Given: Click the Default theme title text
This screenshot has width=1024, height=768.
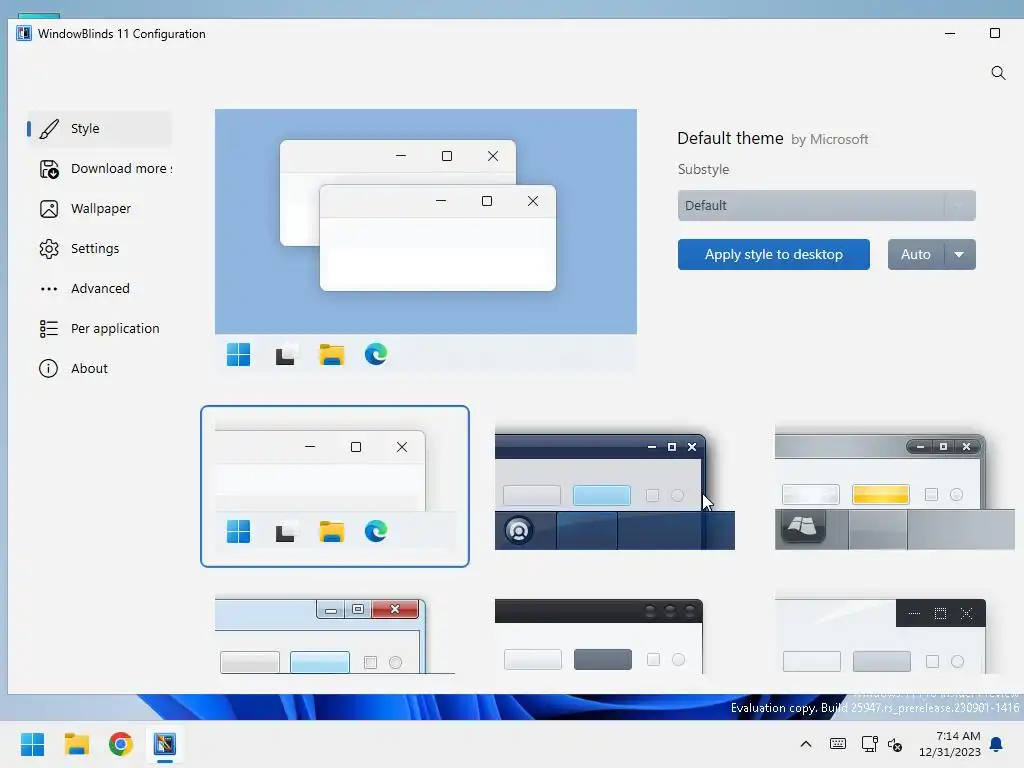Looking at the screenshot, I should pyautogui.click(x=730, y=138).
